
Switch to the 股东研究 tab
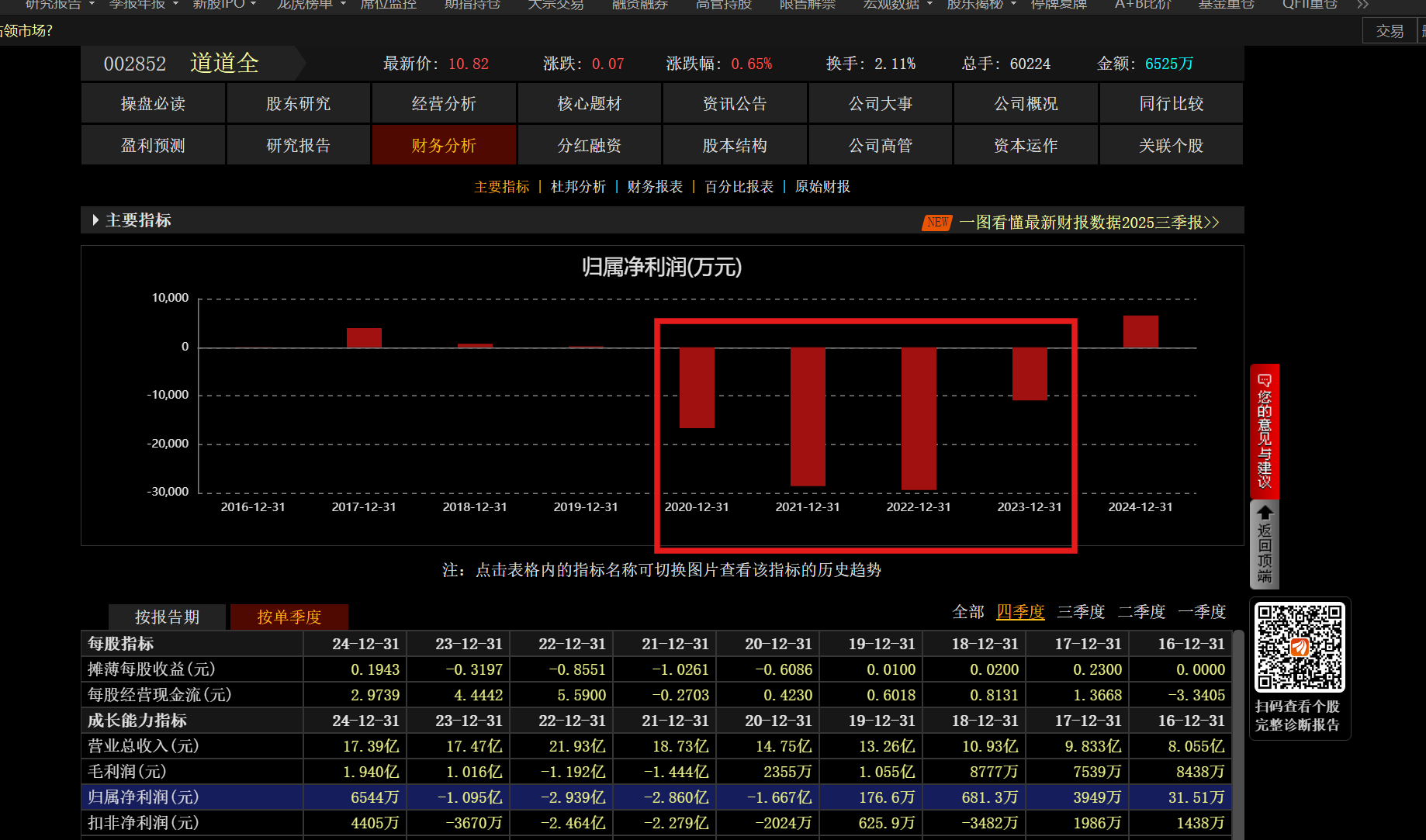click(x=299, y=103)
